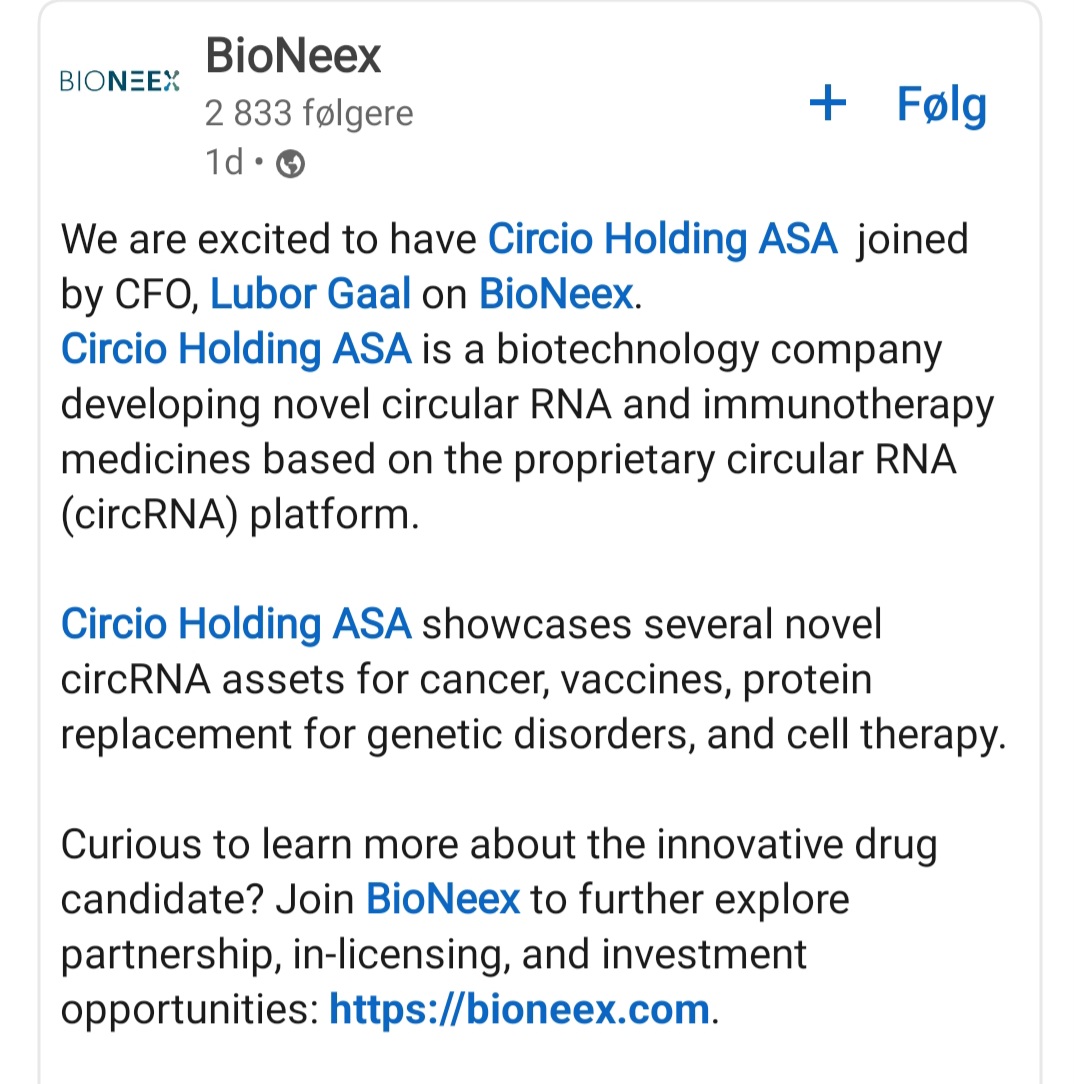Open Circio Holding ASA link before 'showcases several'

pos(236,624)
